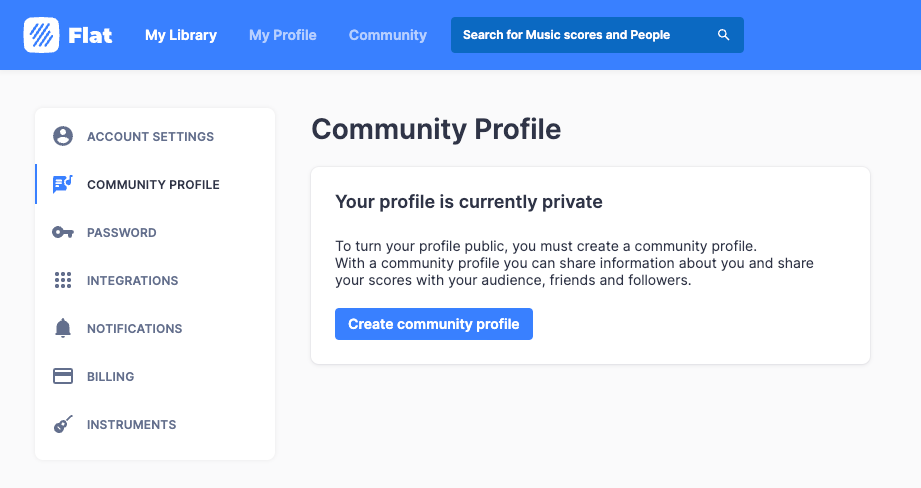Image resolution: width=921 pixels, height=488 pixels.
Task: Select the Account Settings person icon
Action: click(63, 136)
